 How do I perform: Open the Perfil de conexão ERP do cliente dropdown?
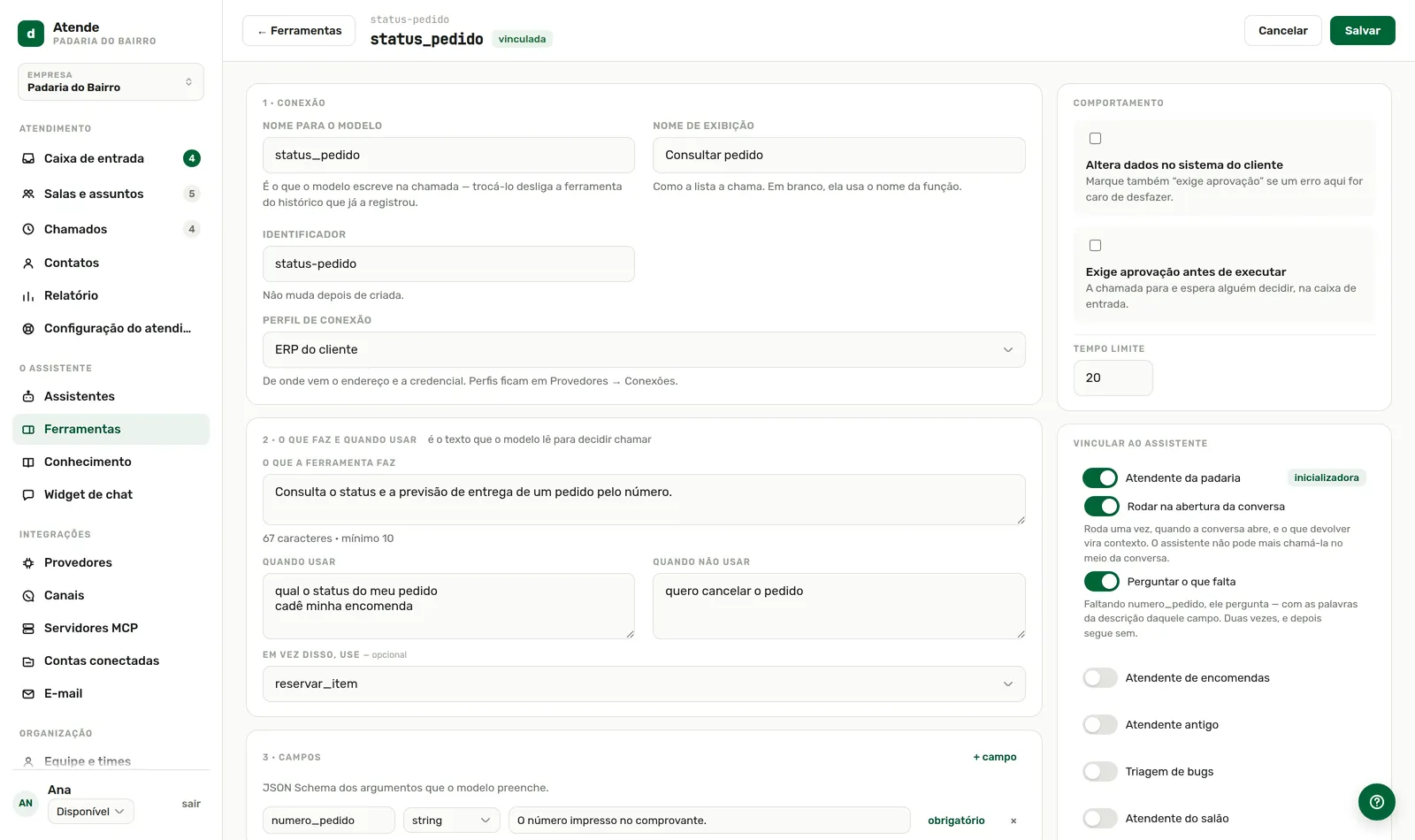pos(644,349)
